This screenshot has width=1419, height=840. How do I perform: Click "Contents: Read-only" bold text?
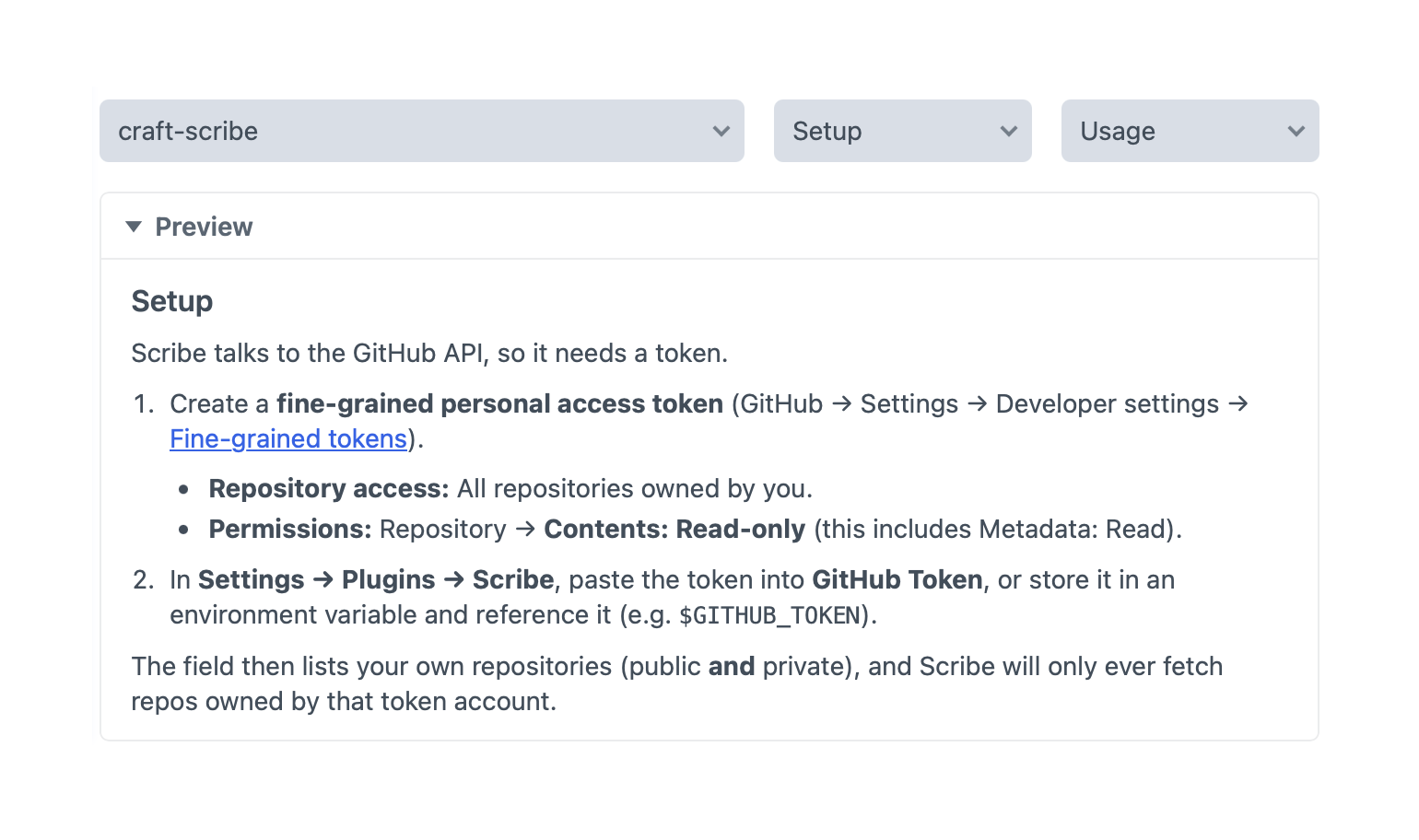(x=674, y=529)
